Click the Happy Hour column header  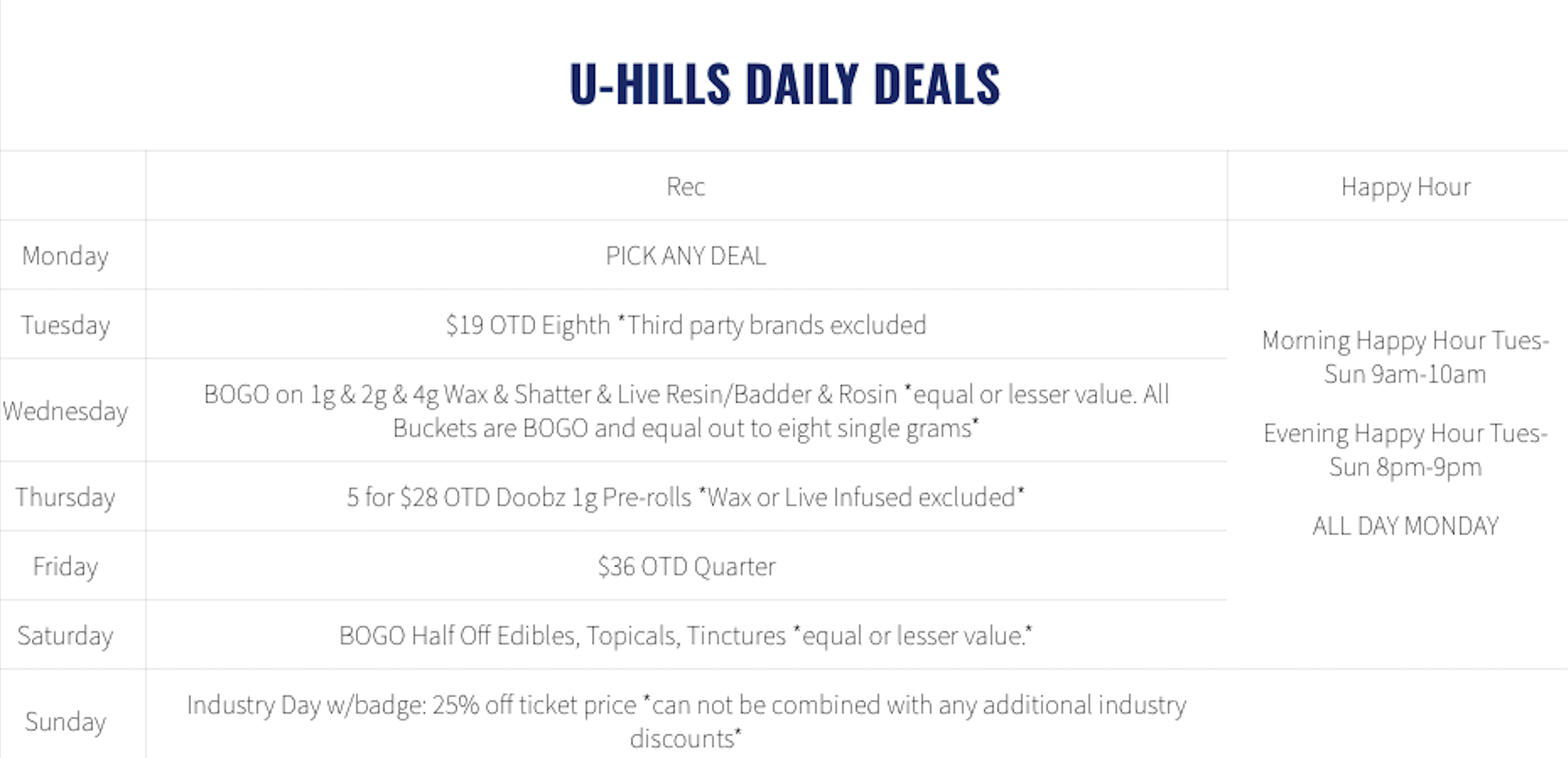(x=1406, y=187)
